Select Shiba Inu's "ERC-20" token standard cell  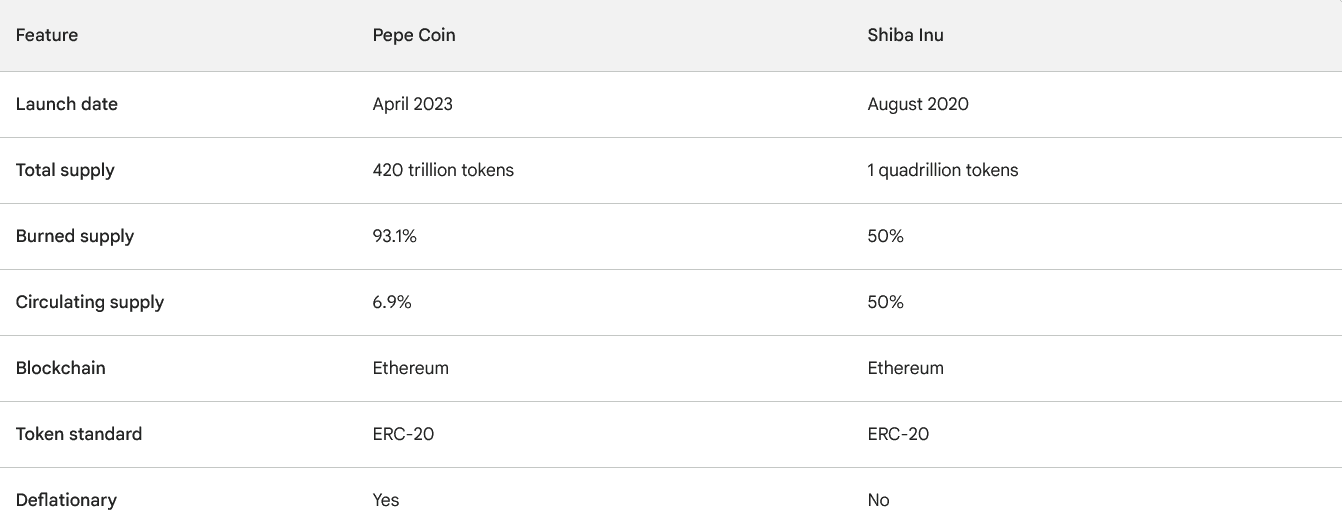[x=898, y=434]
